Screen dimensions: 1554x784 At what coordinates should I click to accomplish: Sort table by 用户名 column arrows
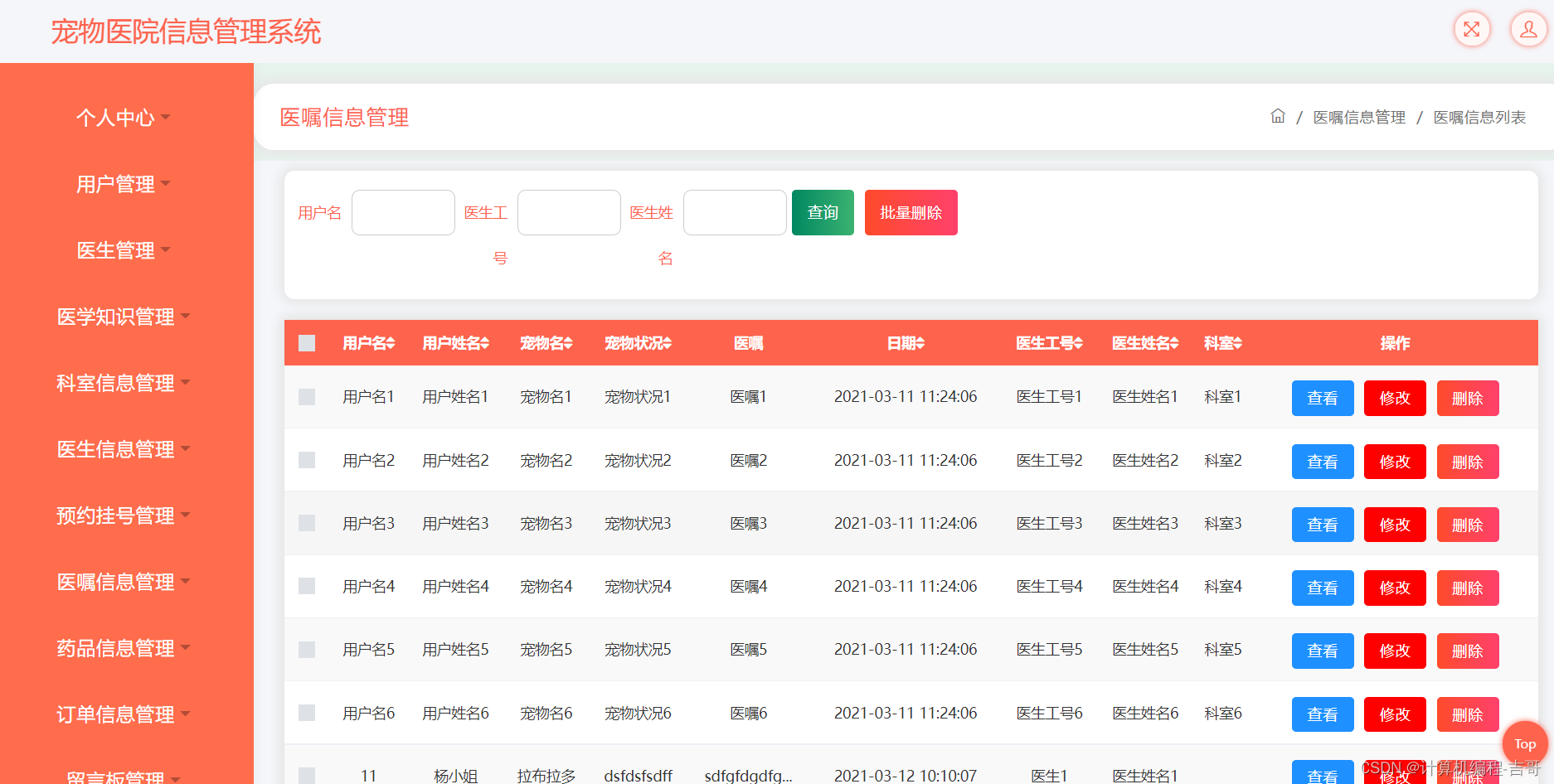click(391, 343)
